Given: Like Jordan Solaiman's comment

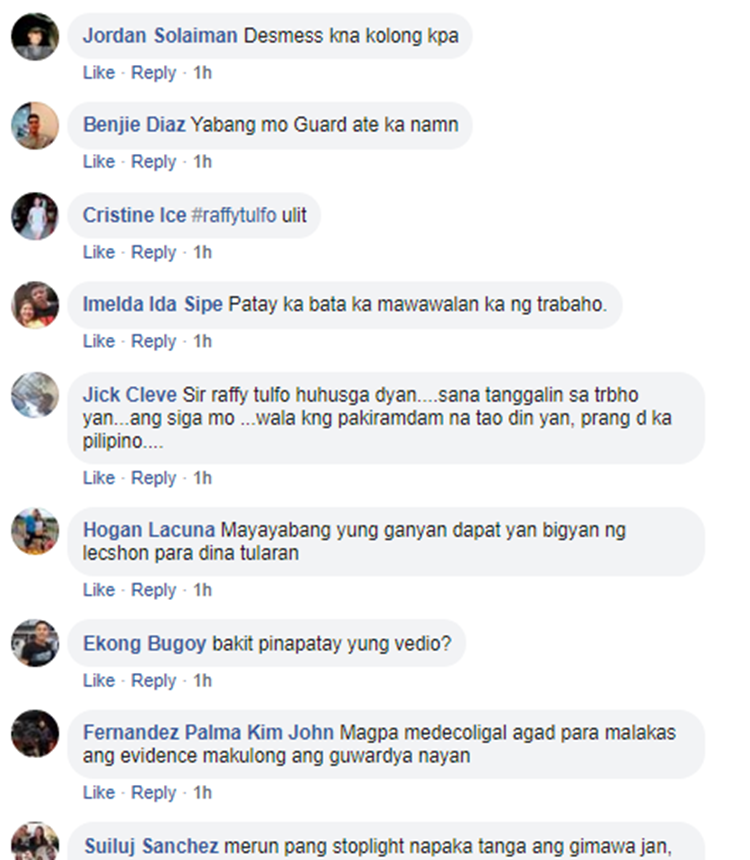Looking at the screenshot, I should click(x=99, y=72).
